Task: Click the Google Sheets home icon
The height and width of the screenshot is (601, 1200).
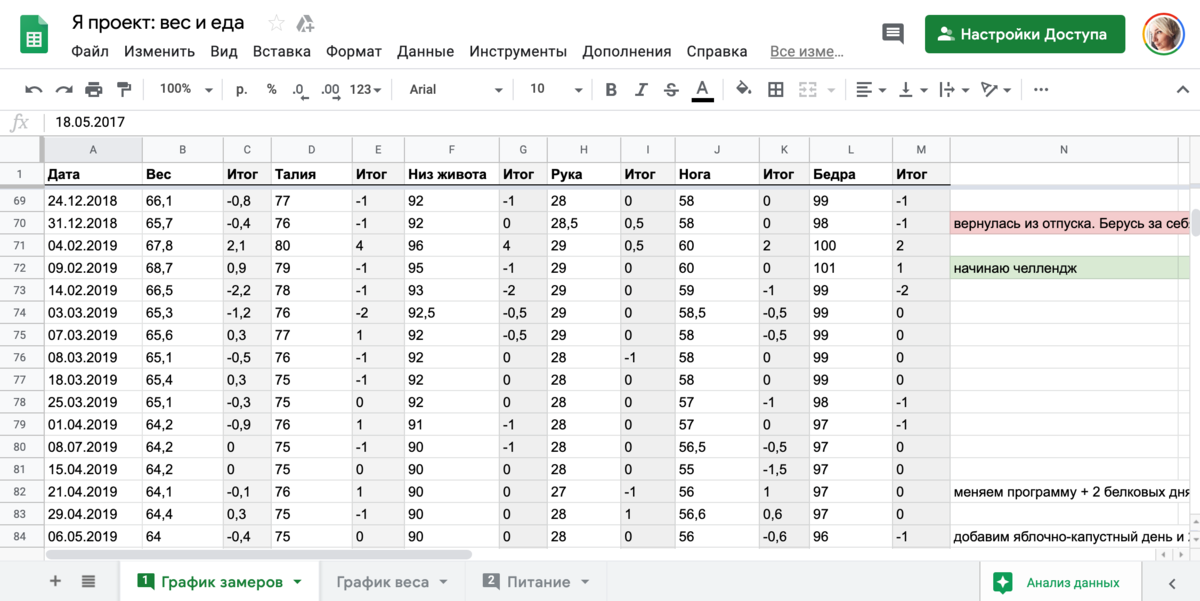Action: [x=34, y=36]
